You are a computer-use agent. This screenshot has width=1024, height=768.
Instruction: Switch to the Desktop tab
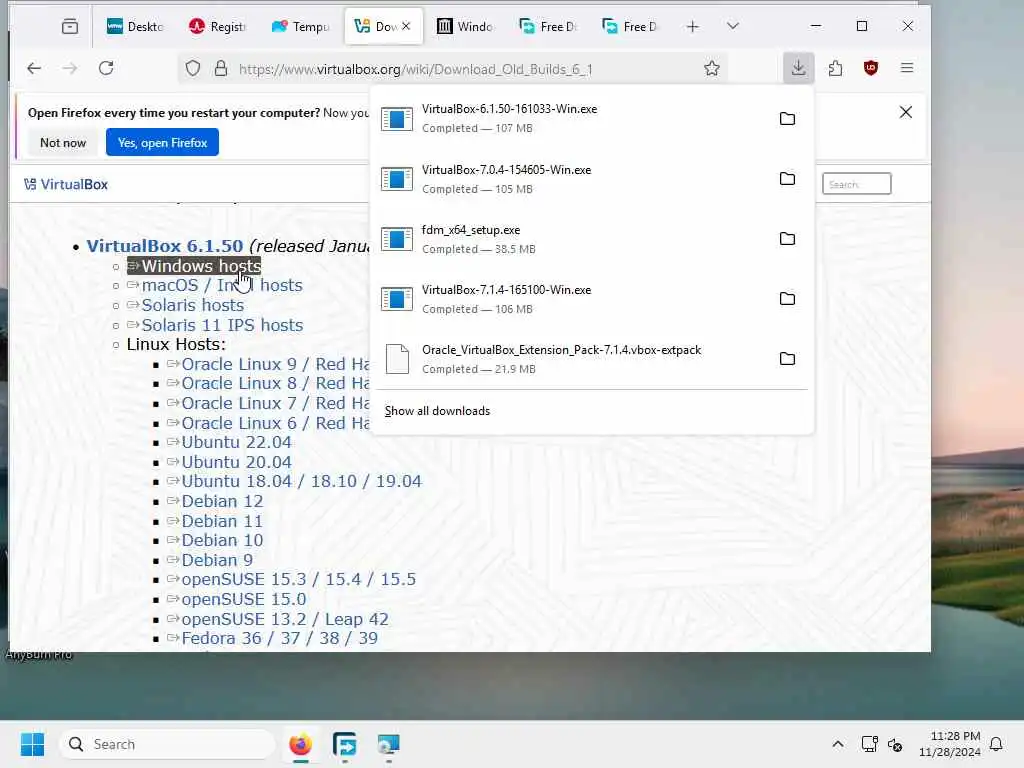(135, 27)
